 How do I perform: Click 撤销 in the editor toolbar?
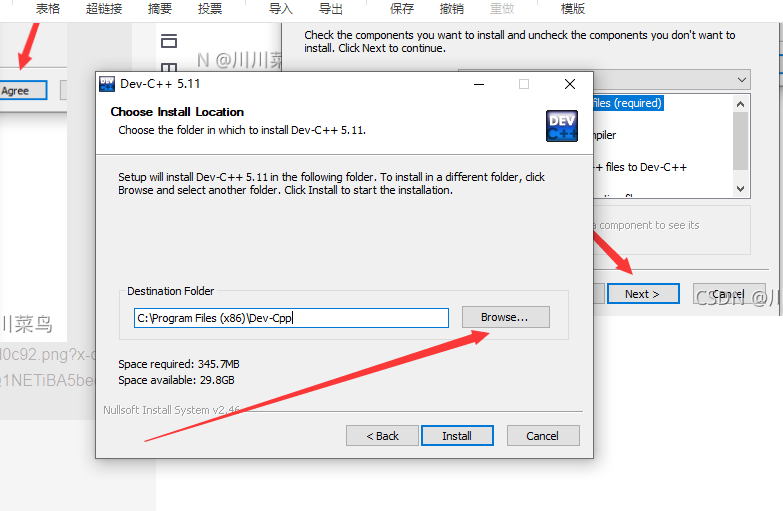pos(451,8)
